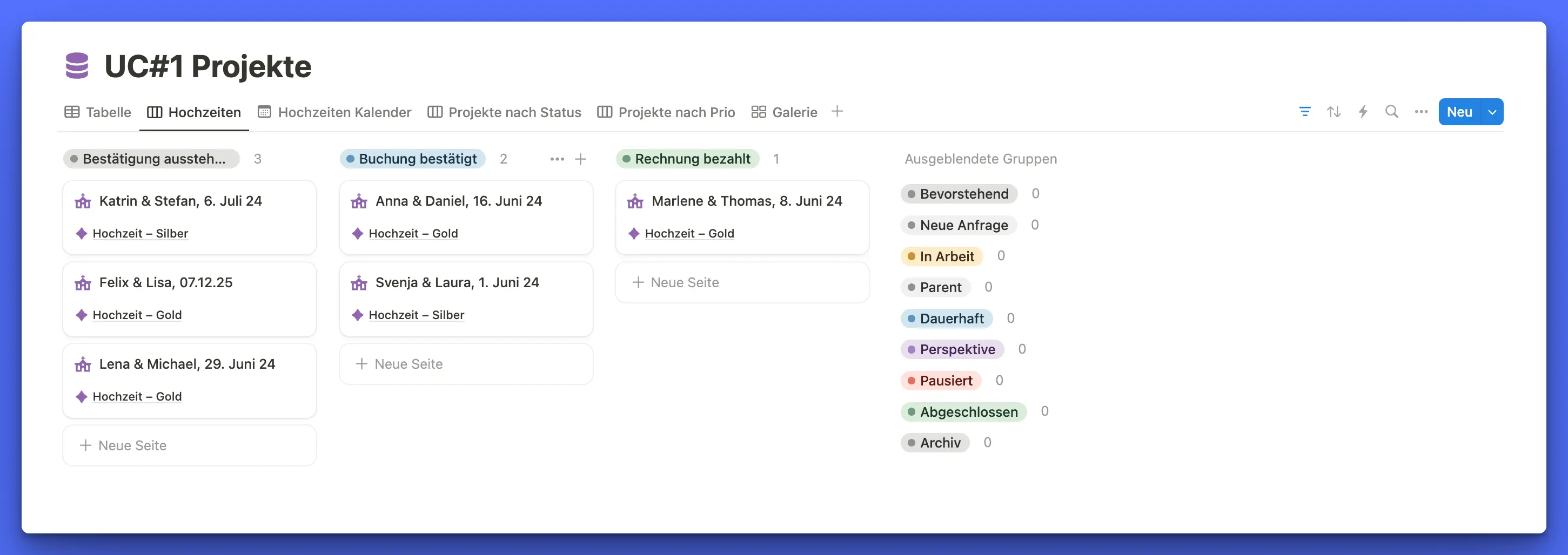
Task: Switch to the Tabelle view tab
Action: (x=98, y=112)
